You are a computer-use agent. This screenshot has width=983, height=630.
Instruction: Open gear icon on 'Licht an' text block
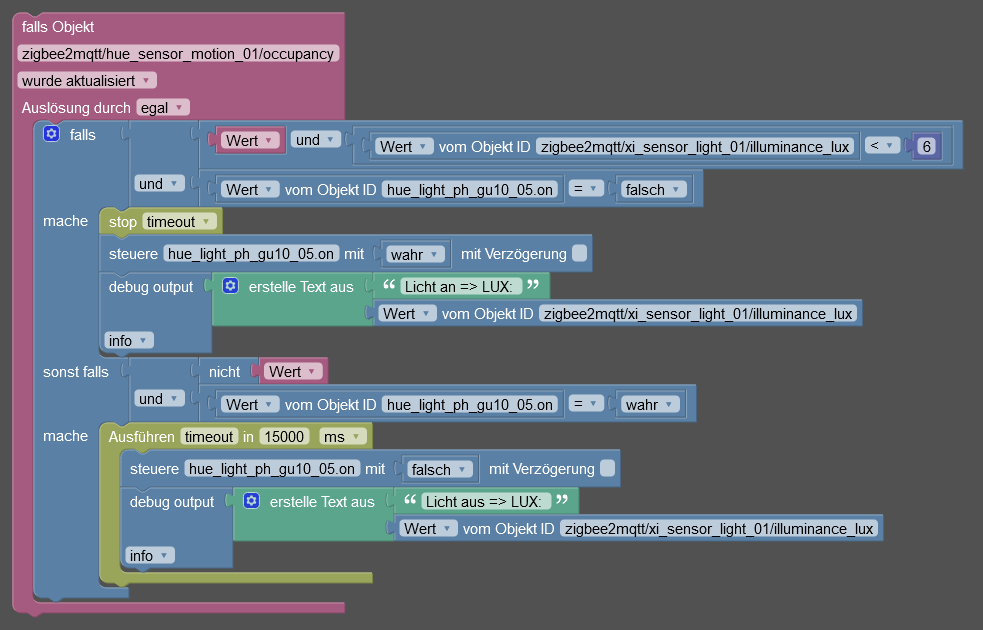coord(231,286)
